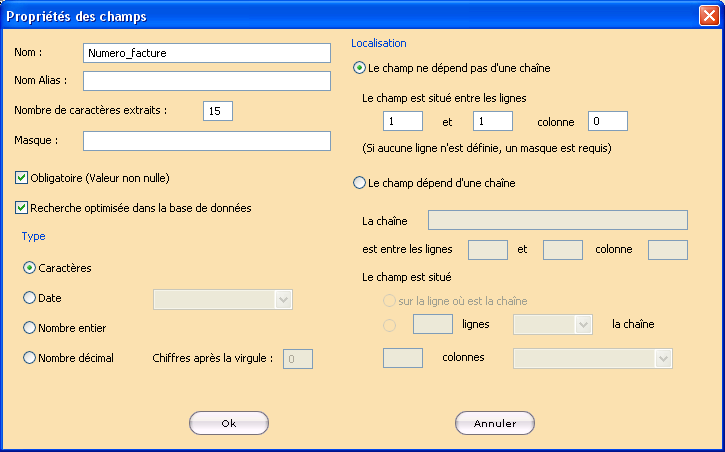Open the Date format dropdown

(222, 299)
